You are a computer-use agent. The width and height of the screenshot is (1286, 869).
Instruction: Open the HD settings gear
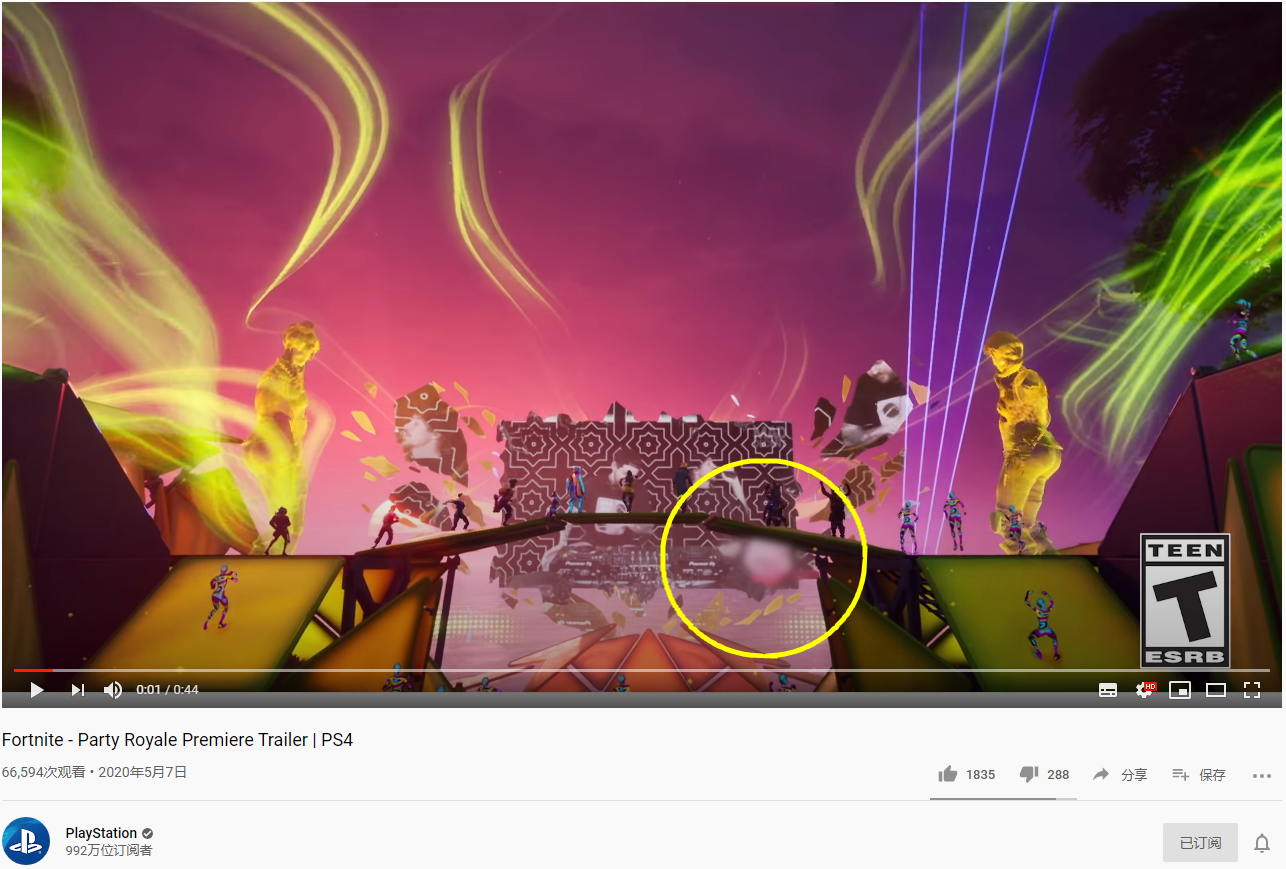coord(1144,690)
